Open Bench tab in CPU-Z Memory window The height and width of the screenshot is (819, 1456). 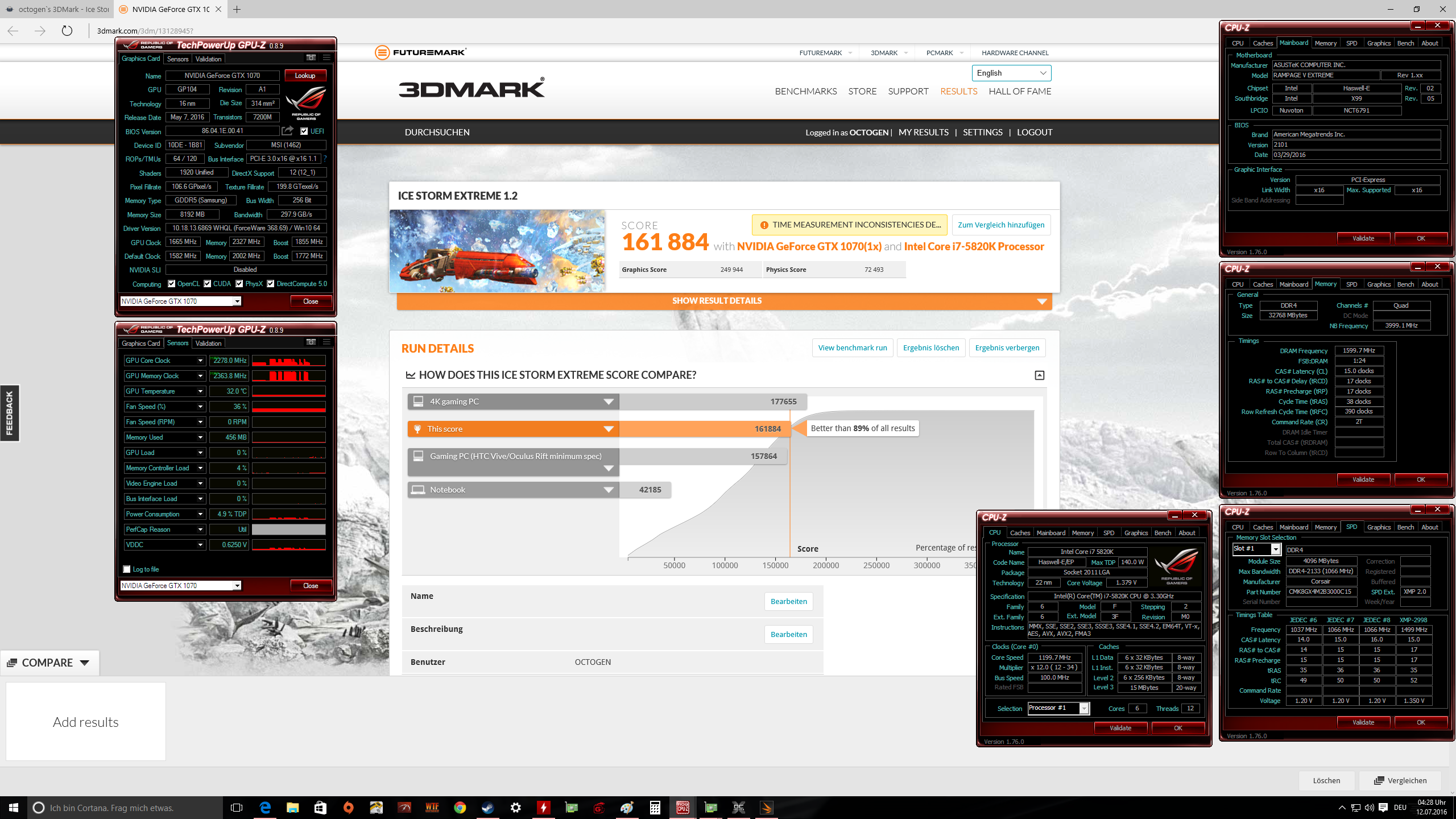coord(1405,284)
